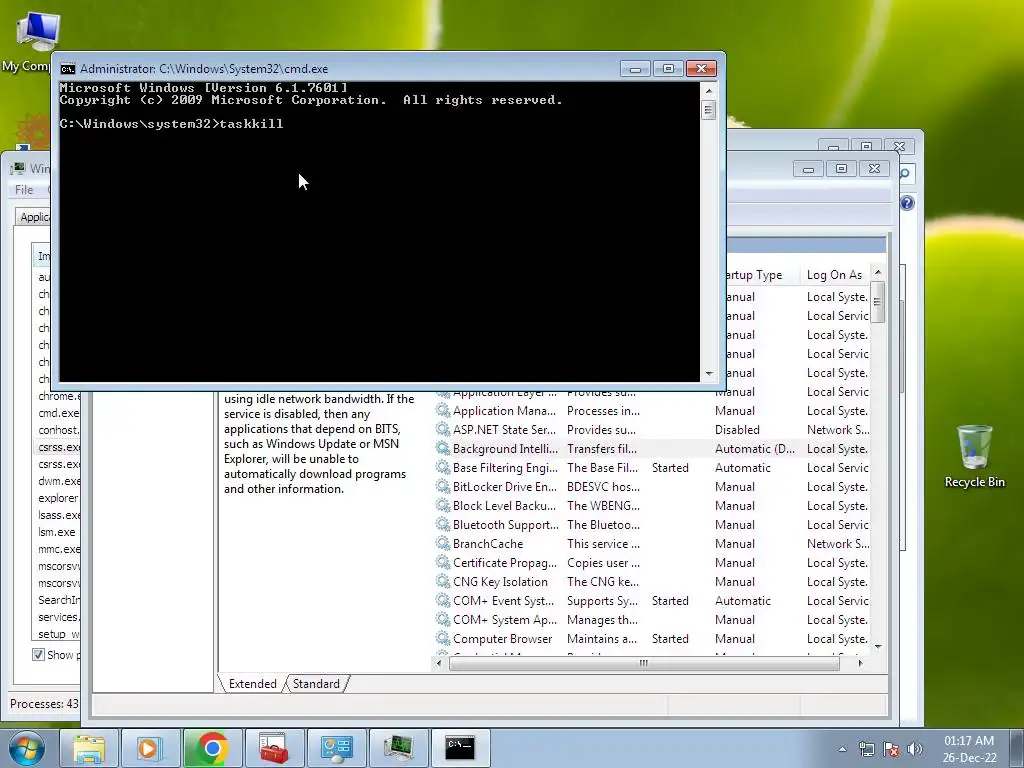Select the mmc.exe process row
1024x768 pixels.
(x=59, y=549)
